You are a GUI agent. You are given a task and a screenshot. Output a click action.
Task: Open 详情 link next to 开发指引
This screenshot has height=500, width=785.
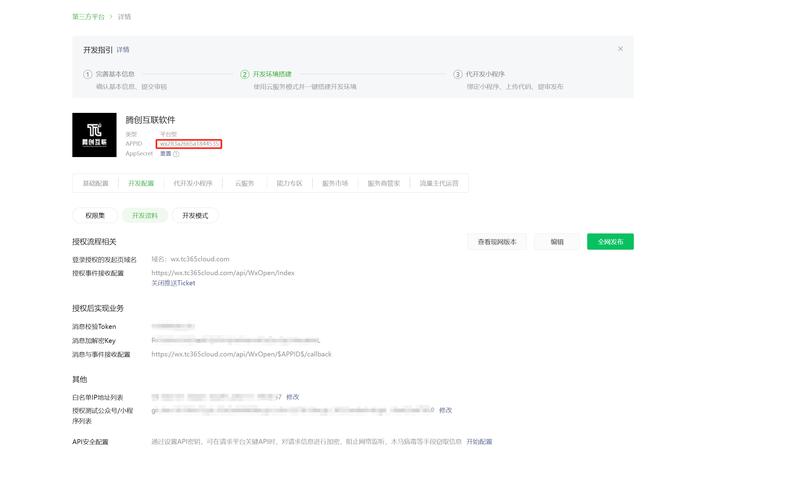coord(123,49)
